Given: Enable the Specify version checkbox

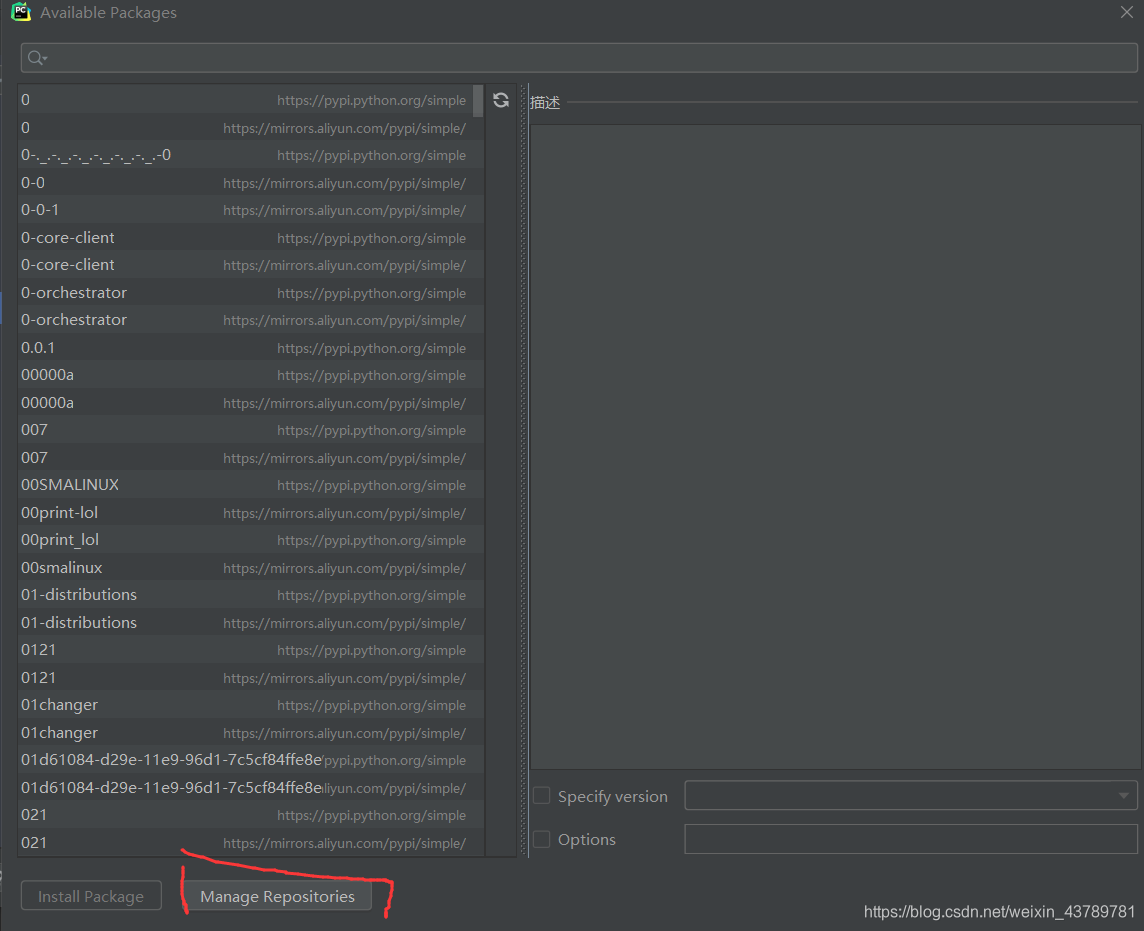Looking at the screenshot, I should point(541,796).
